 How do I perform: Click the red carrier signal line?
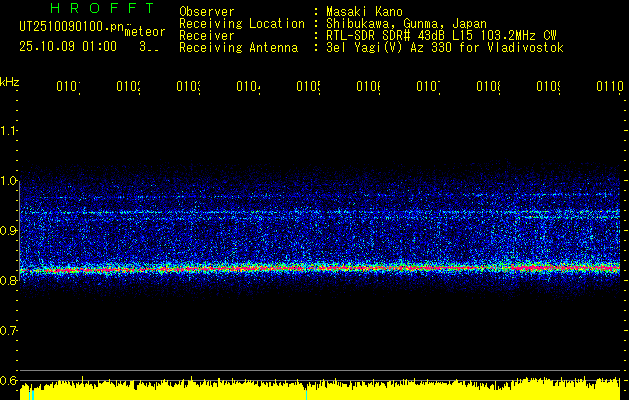click(x=300, y=268)
